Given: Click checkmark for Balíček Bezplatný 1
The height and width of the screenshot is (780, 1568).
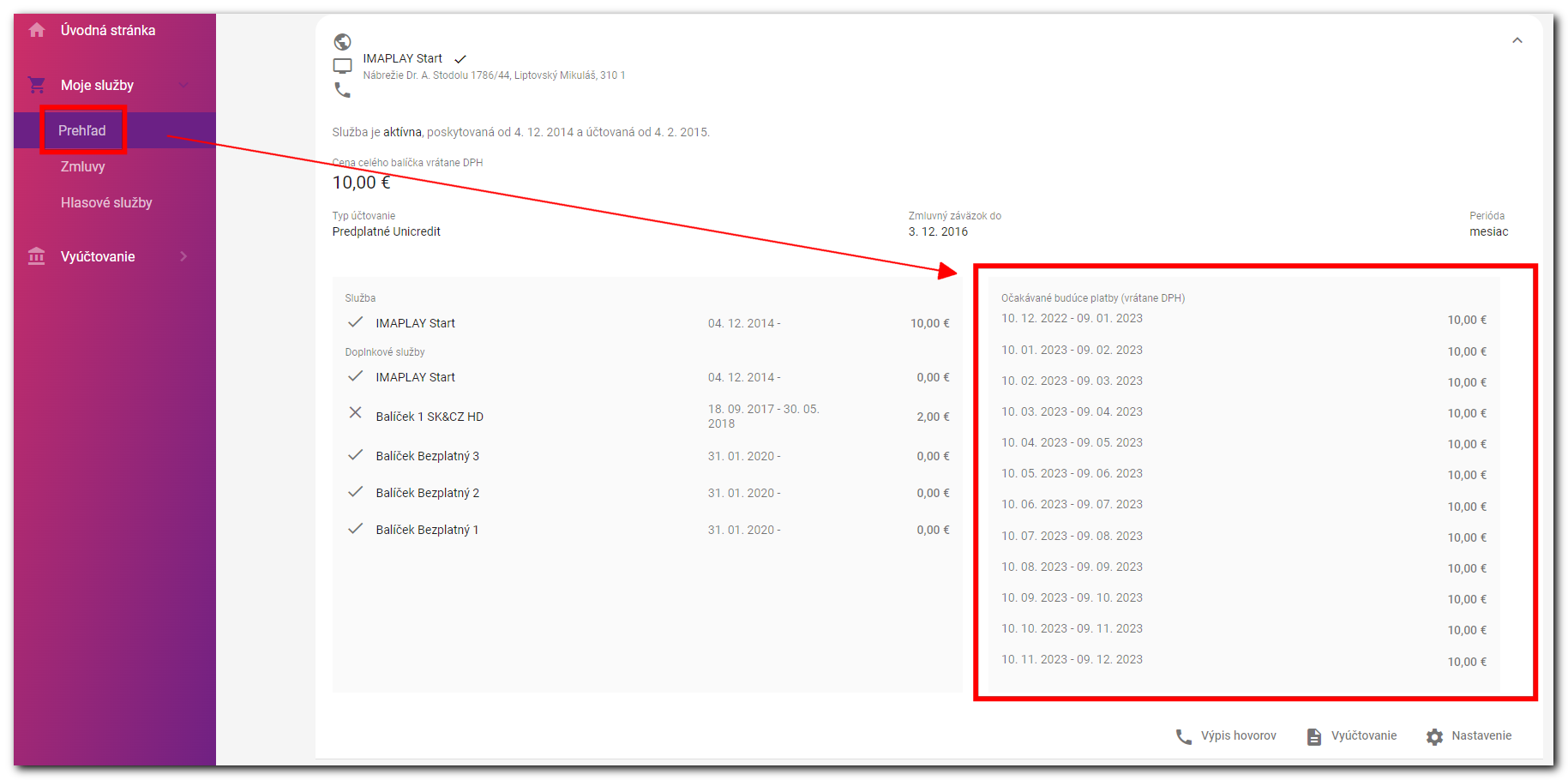Looking at the screenshot, I should pos(356,529).
